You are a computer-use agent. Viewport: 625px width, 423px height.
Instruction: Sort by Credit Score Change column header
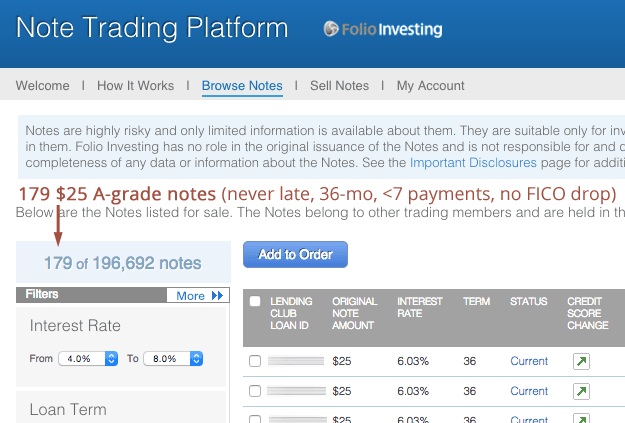[588, 313]
